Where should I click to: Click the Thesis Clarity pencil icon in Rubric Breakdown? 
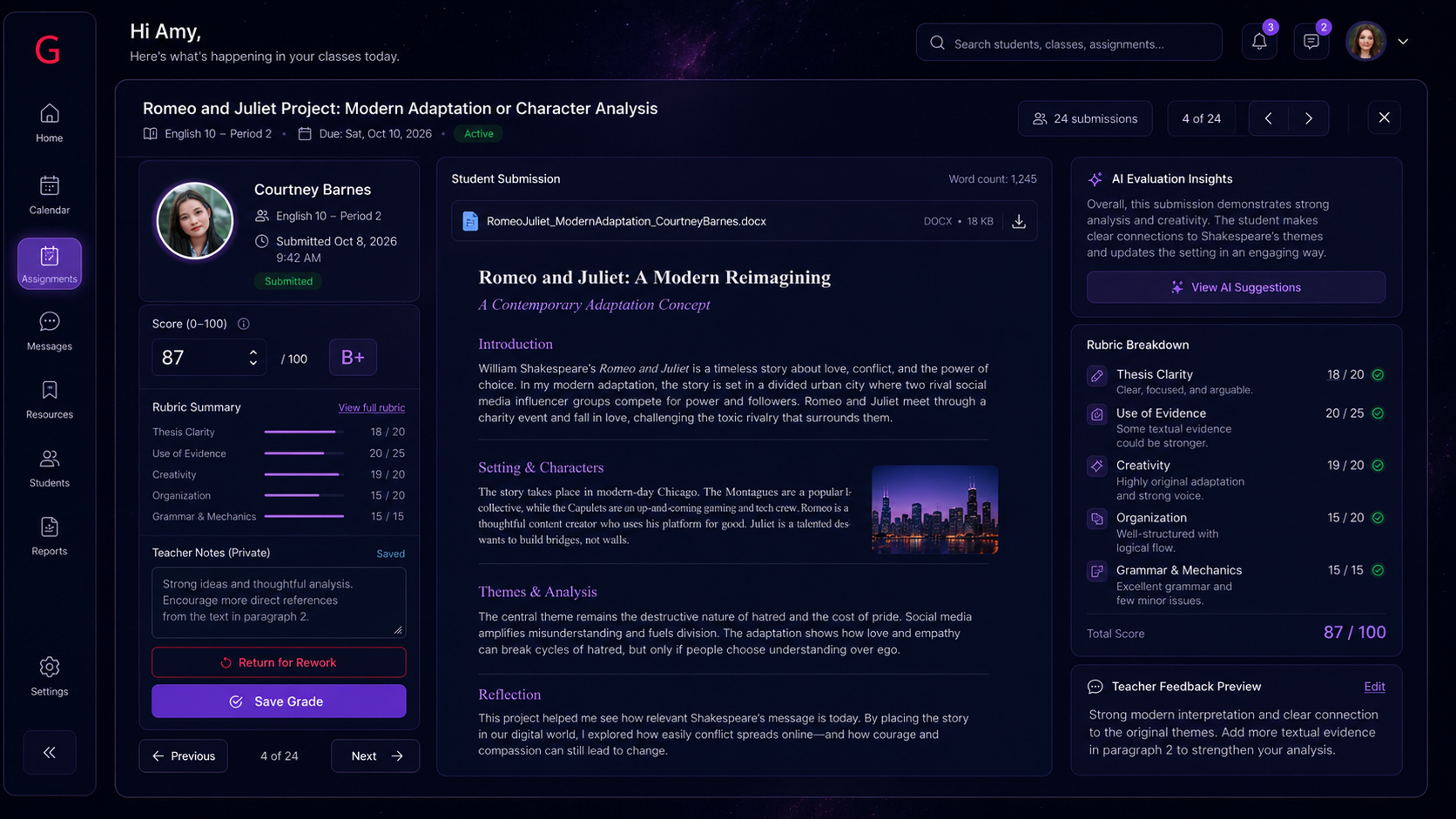coord(1097,375)
